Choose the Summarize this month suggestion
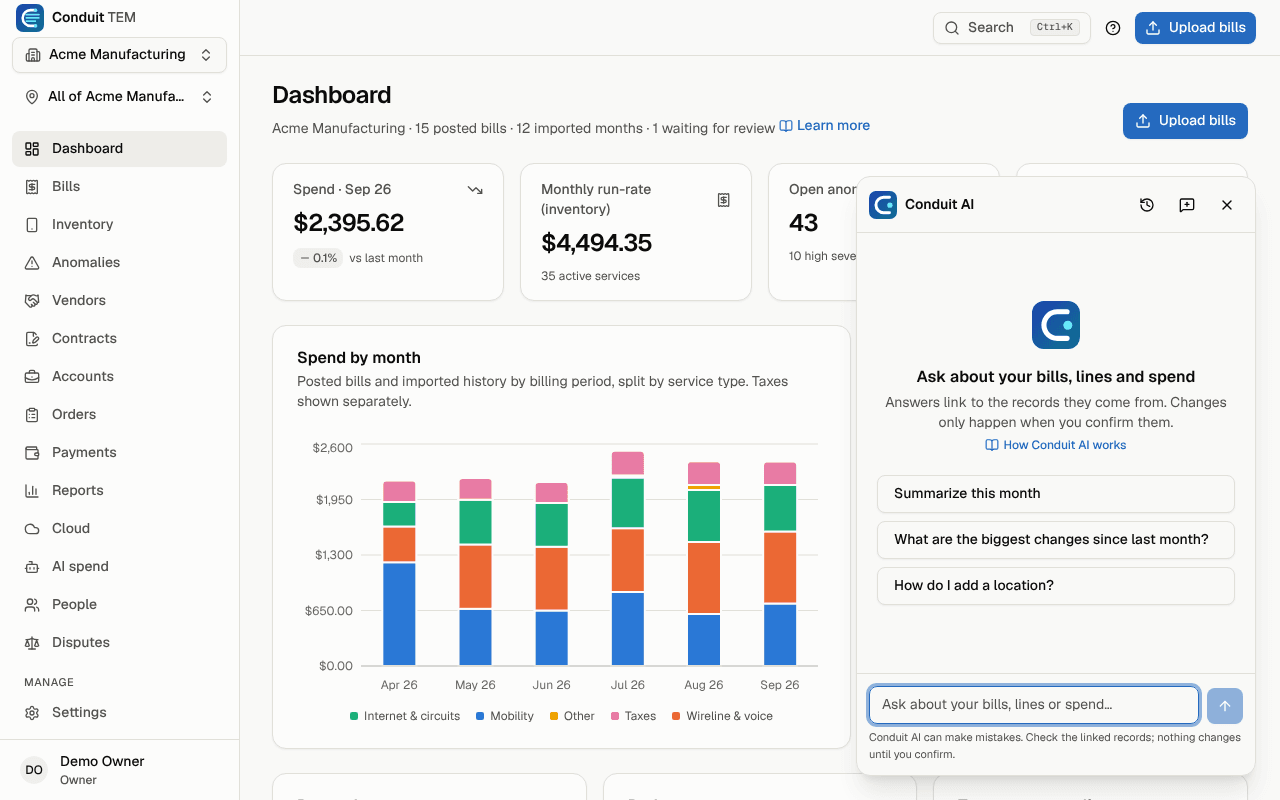Screen dimensions: 1280x800 (1056, 494)
